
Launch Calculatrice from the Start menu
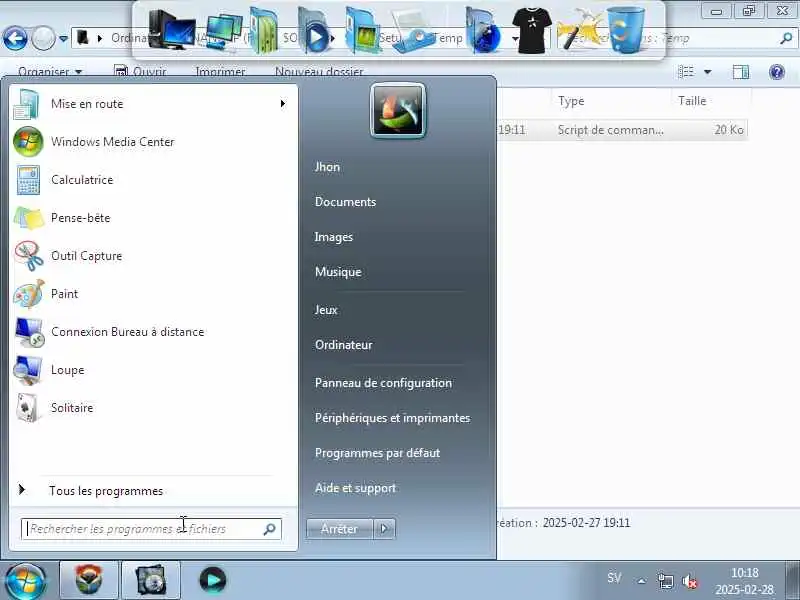(82, 180)
